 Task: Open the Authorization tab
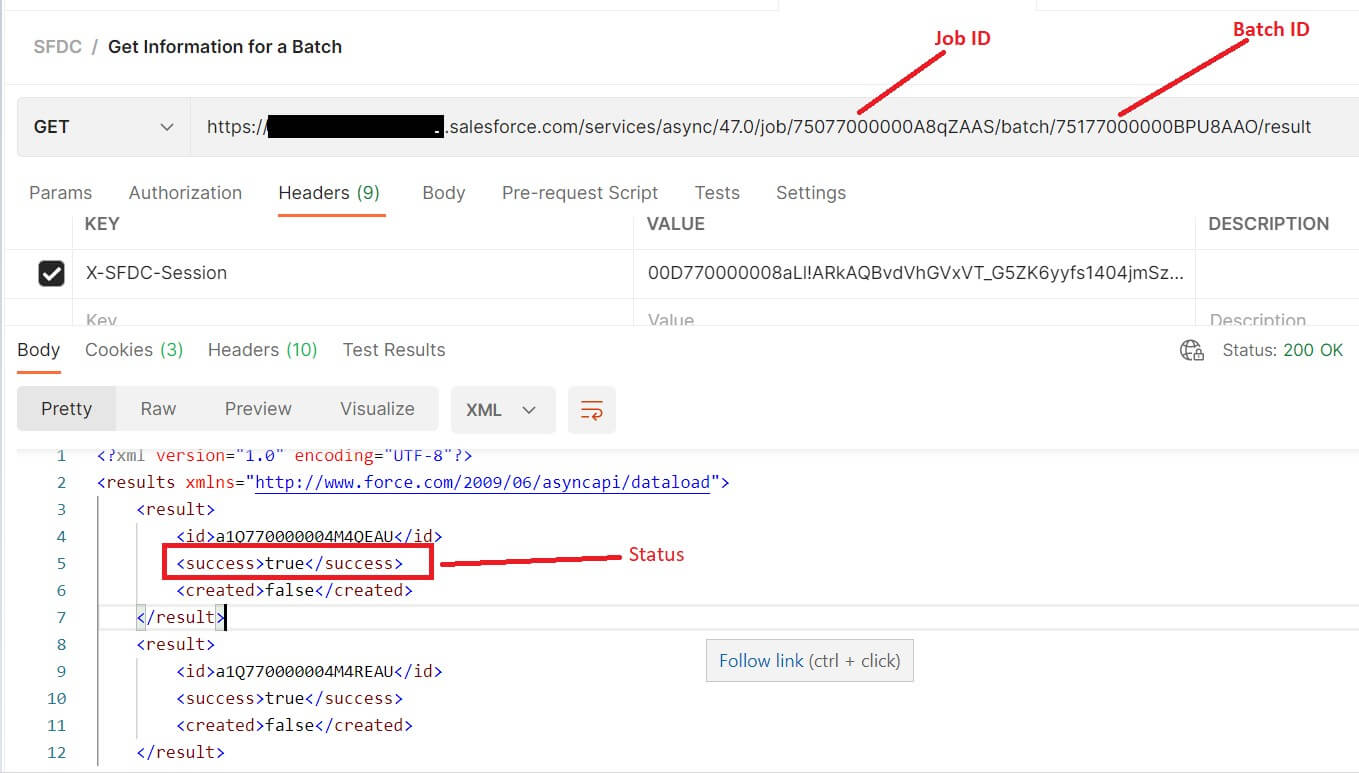pos(185,192)
